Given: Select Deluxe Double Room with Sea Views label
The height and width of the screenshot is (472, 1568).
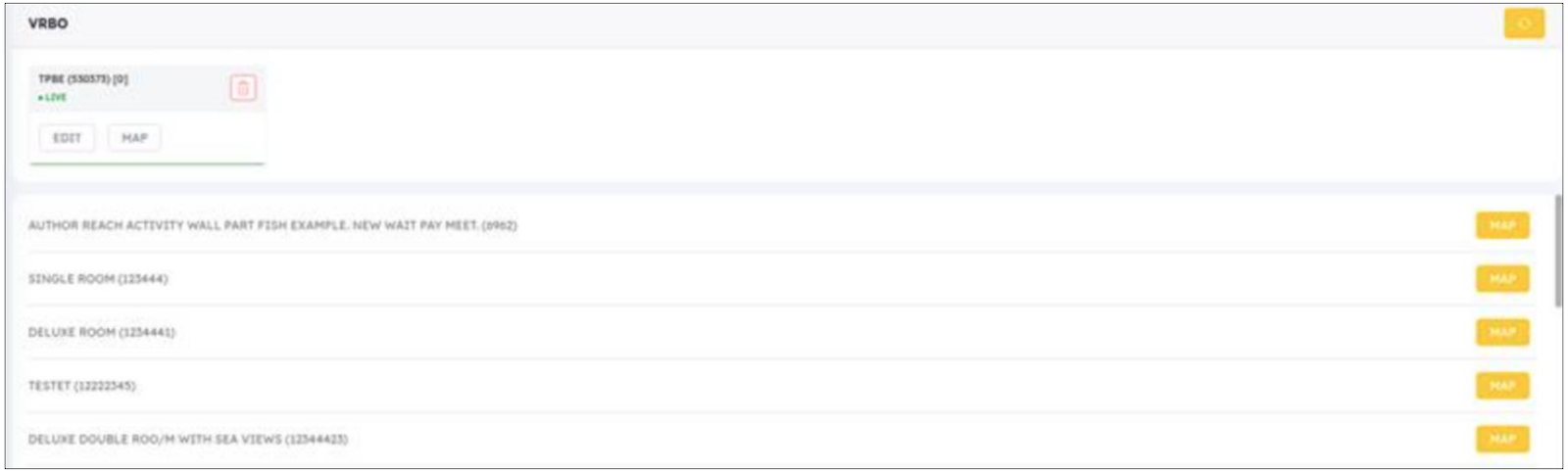Looking at the screenshot, I should coord(188,440).
